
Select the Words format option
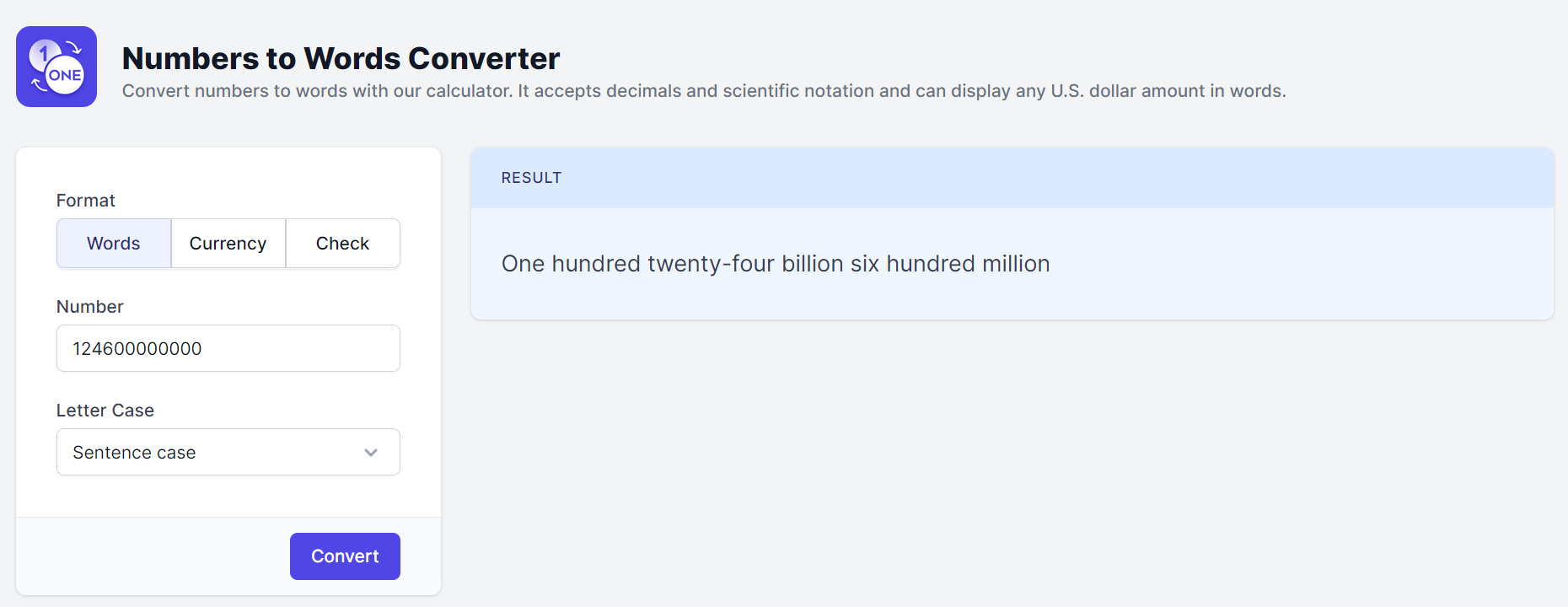pyautogui.click(x=114, y=244)
